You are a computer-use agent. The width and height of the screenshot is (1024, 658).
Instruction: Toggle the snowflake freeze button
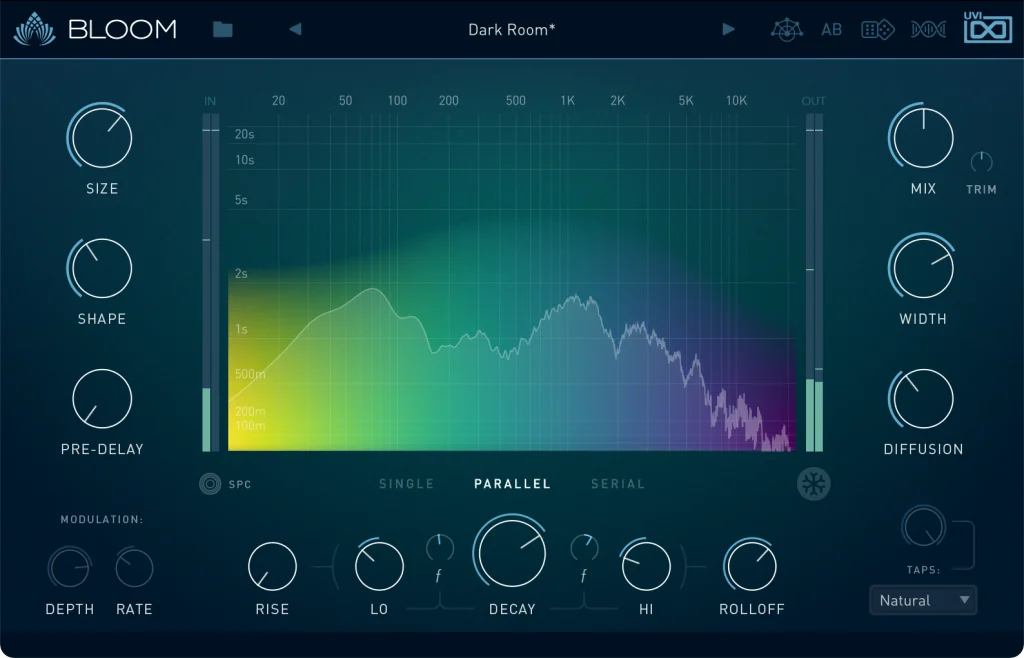(814, 484)
